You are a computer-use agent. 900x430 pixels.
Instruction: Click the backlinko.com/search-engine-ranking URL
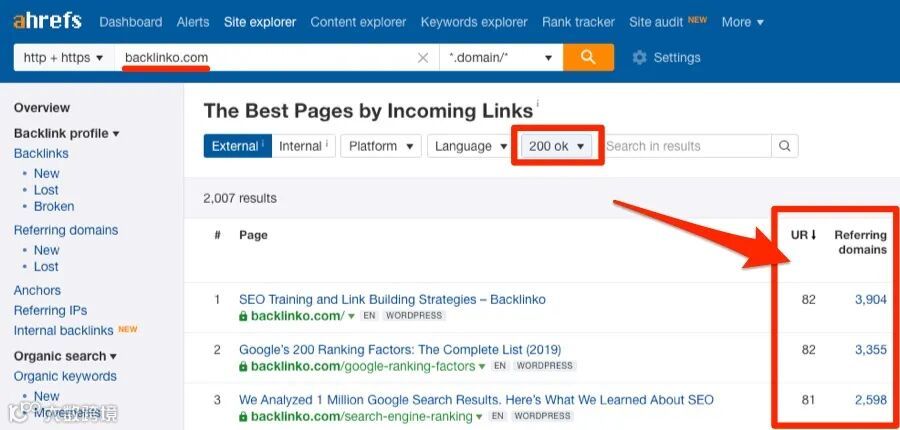point(362,416)
